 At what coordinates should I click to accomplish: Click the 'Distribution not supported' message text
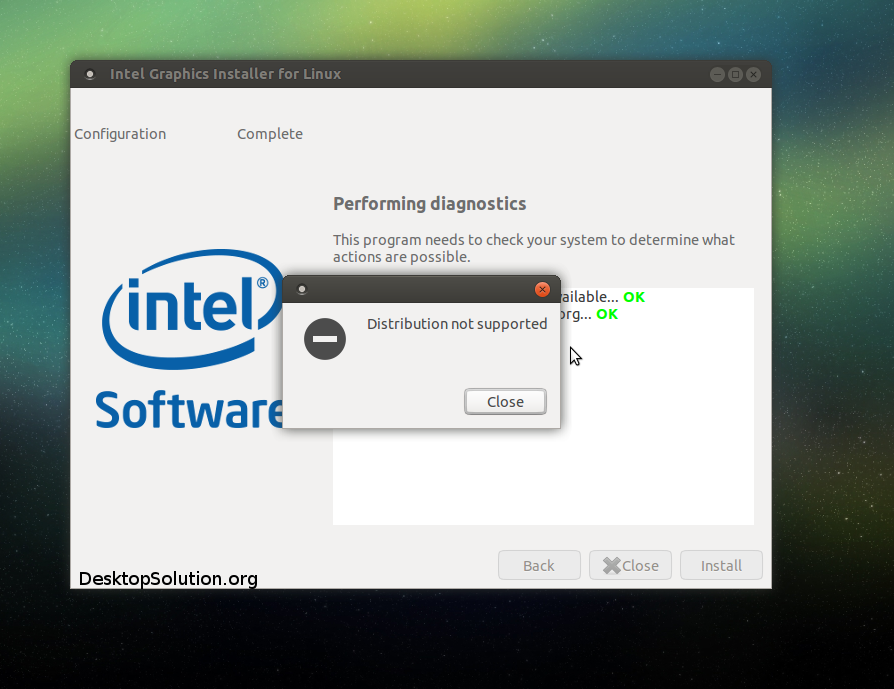pos(457,324)
